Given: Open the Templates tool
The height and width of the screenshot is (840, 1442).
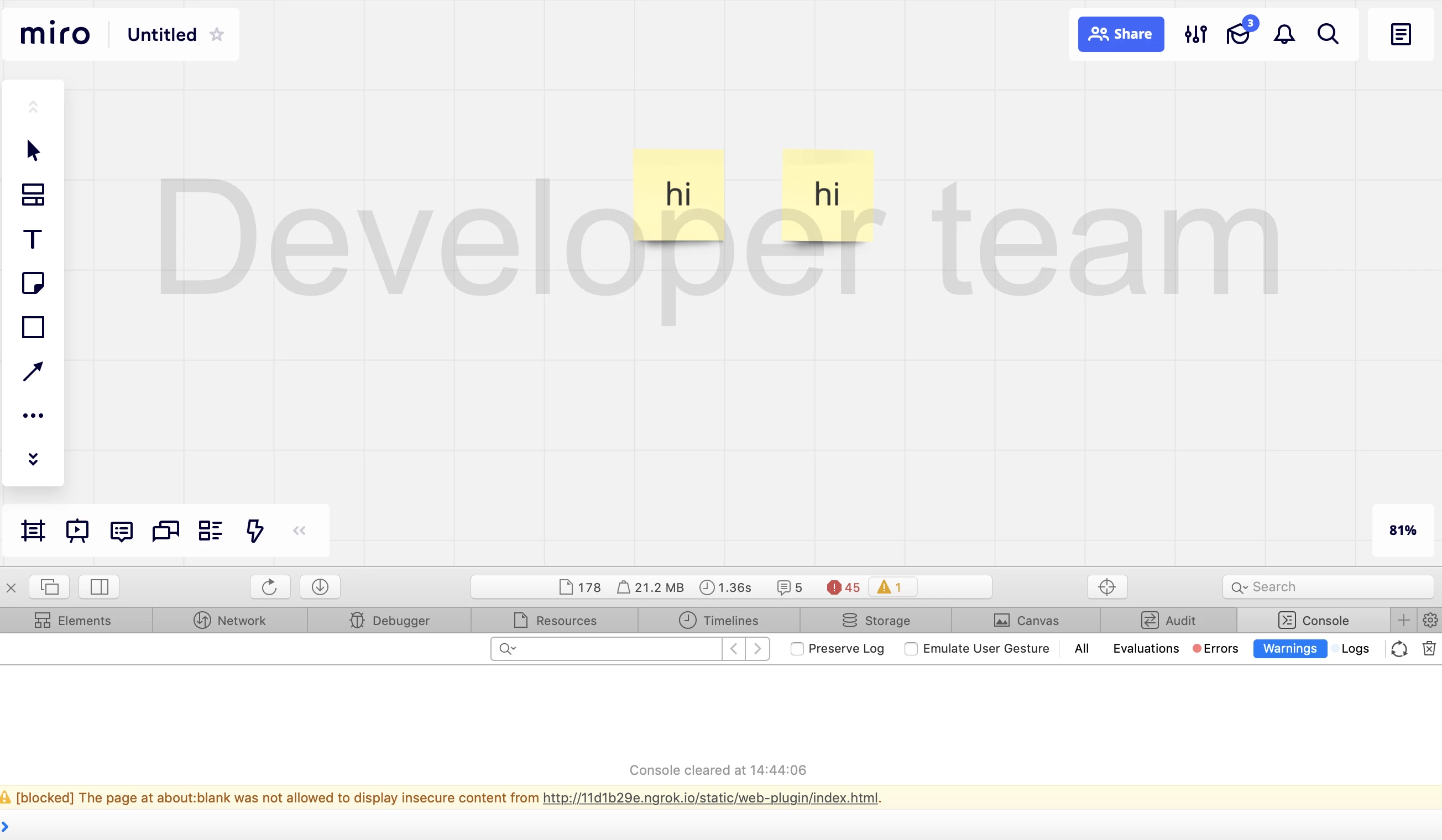Looking at the screenshot, I should (x=33, y=195).
